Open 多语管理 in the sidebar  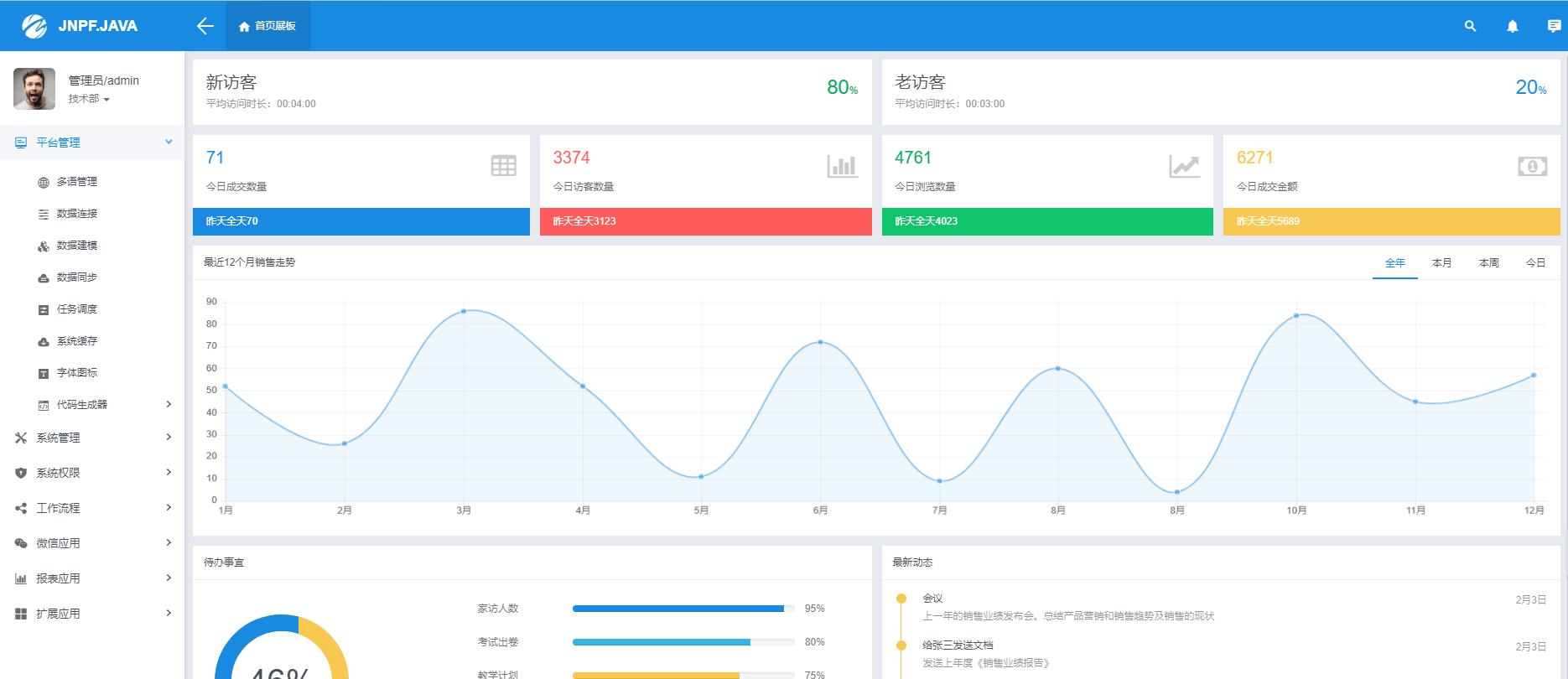tap(77, 182)
